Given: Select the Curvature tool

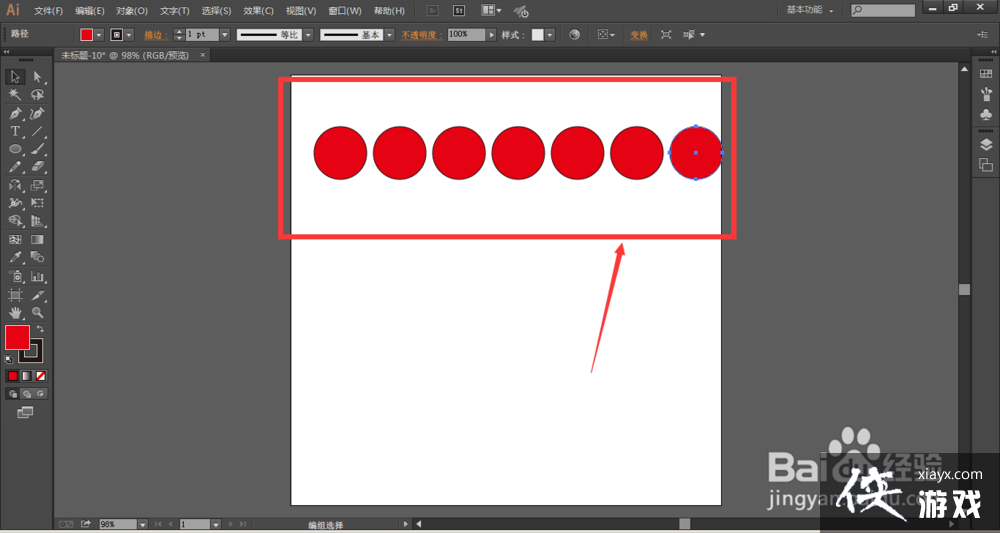Looking at the screenshot, I should click(37, 113).
